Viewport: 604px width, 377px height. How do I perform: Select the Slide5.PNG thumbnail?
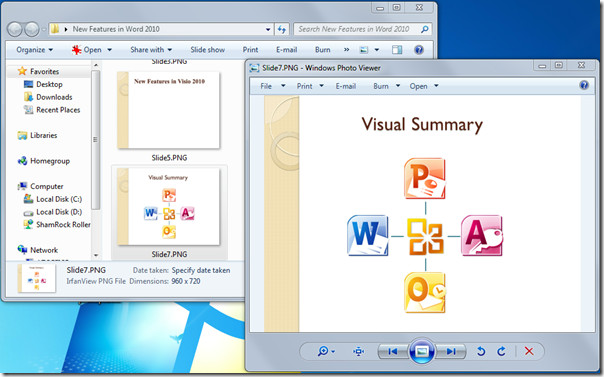pyautogui.click(x=169, y=111)
